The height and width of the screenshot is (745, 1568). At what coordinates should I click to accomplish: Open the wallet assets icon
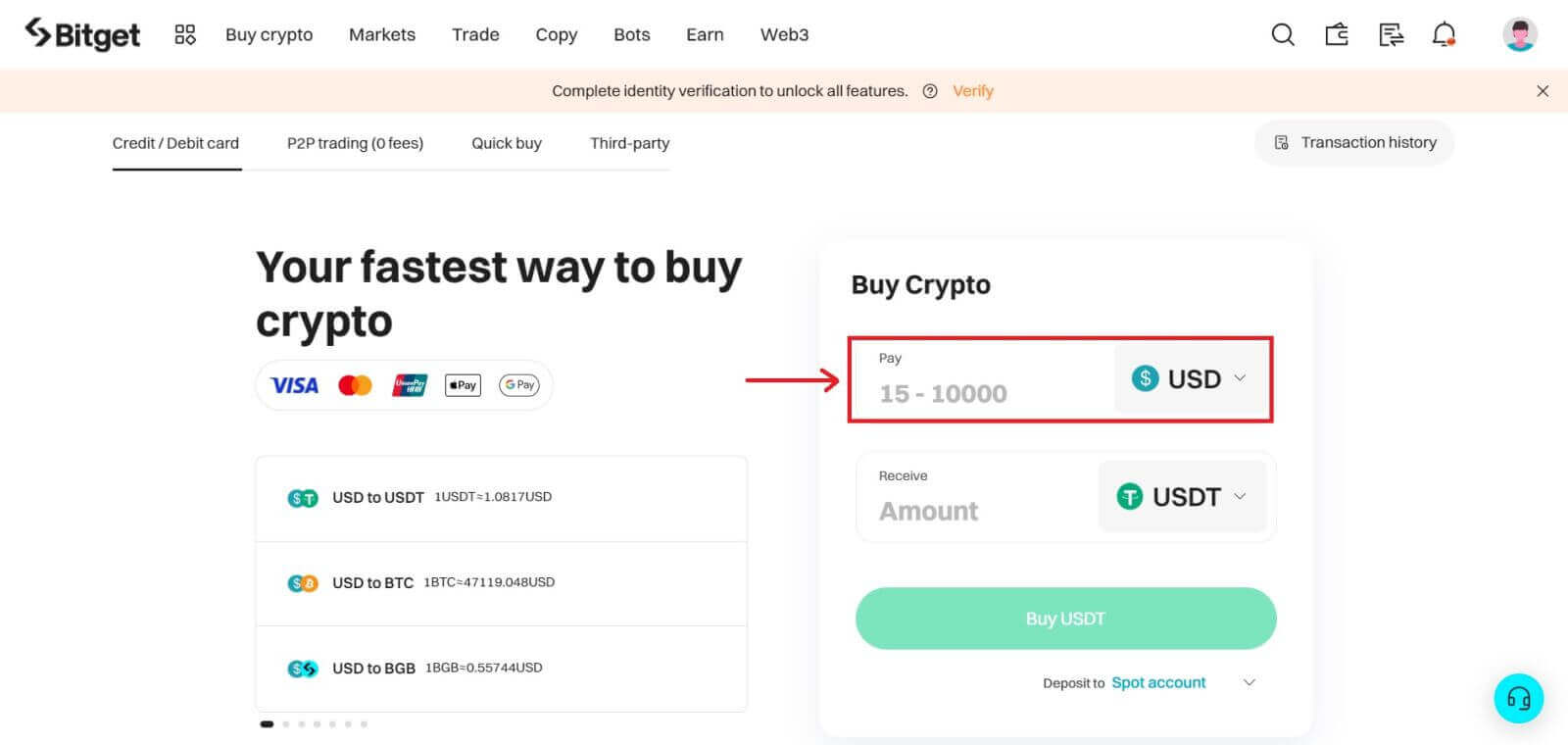point(1337,35)
